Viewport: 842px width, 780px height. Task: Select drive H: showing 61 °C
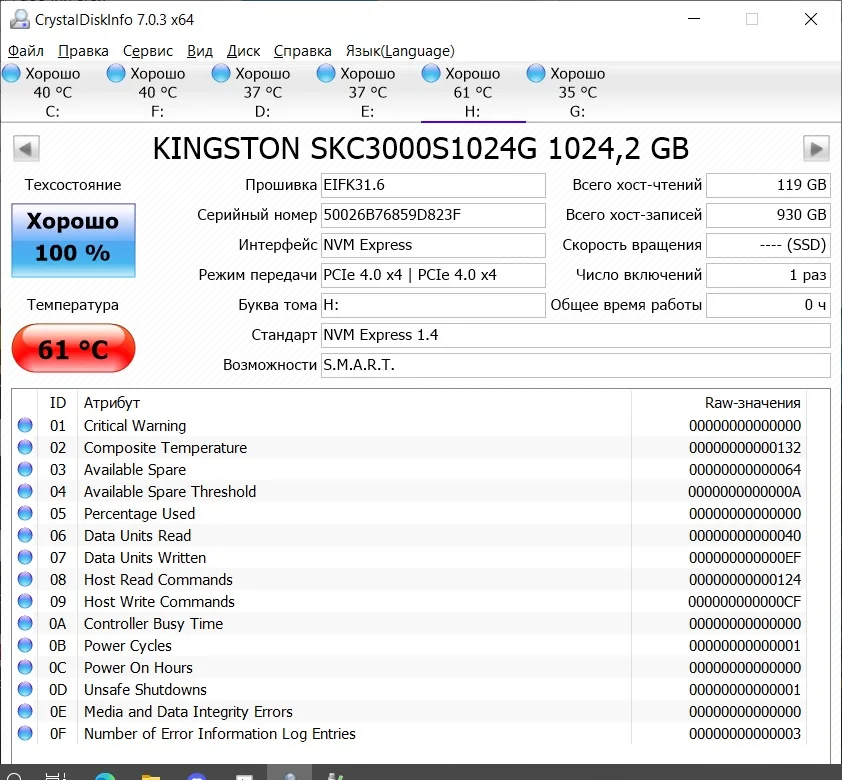473,92
